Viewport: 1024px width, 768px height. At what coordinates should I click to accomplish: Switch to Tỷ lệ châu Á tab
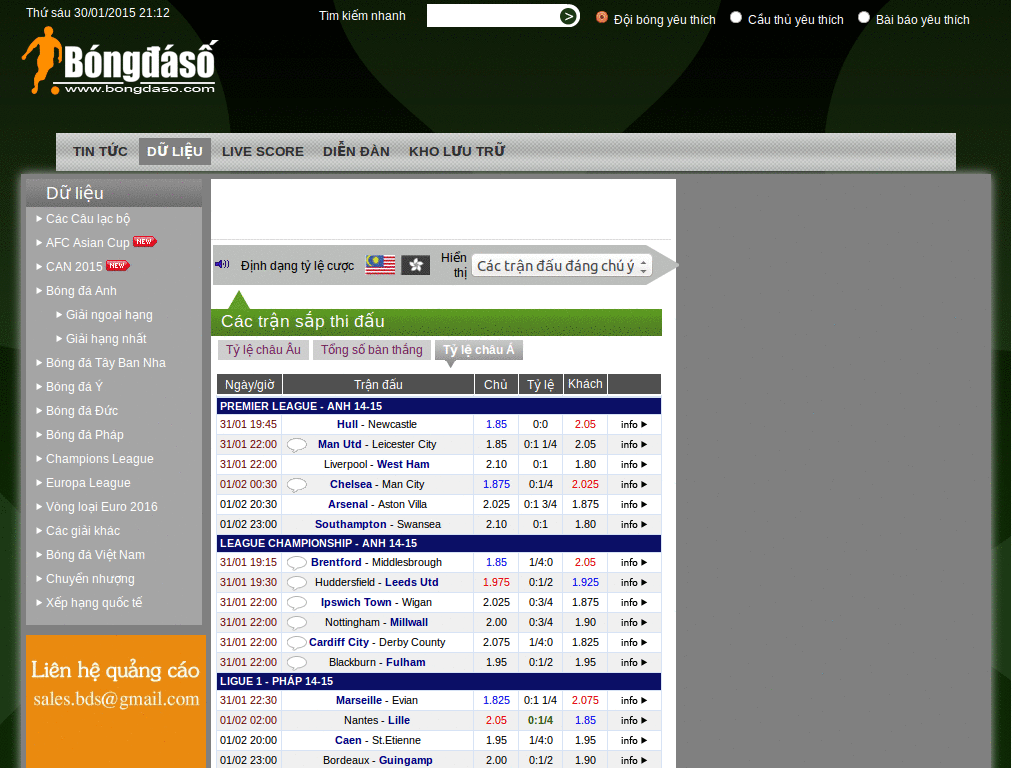click(479, 350)
